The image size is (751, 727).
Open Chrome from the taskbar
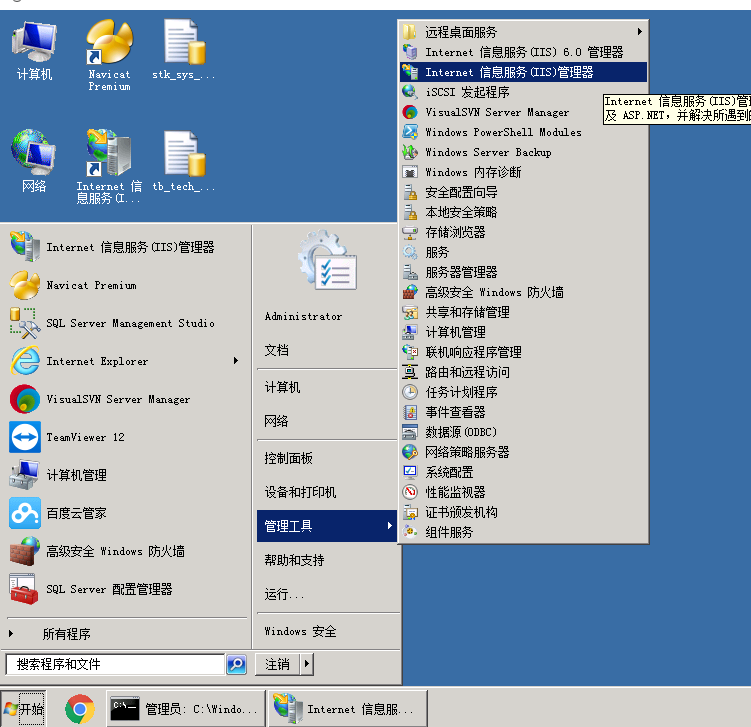(80, 709)
